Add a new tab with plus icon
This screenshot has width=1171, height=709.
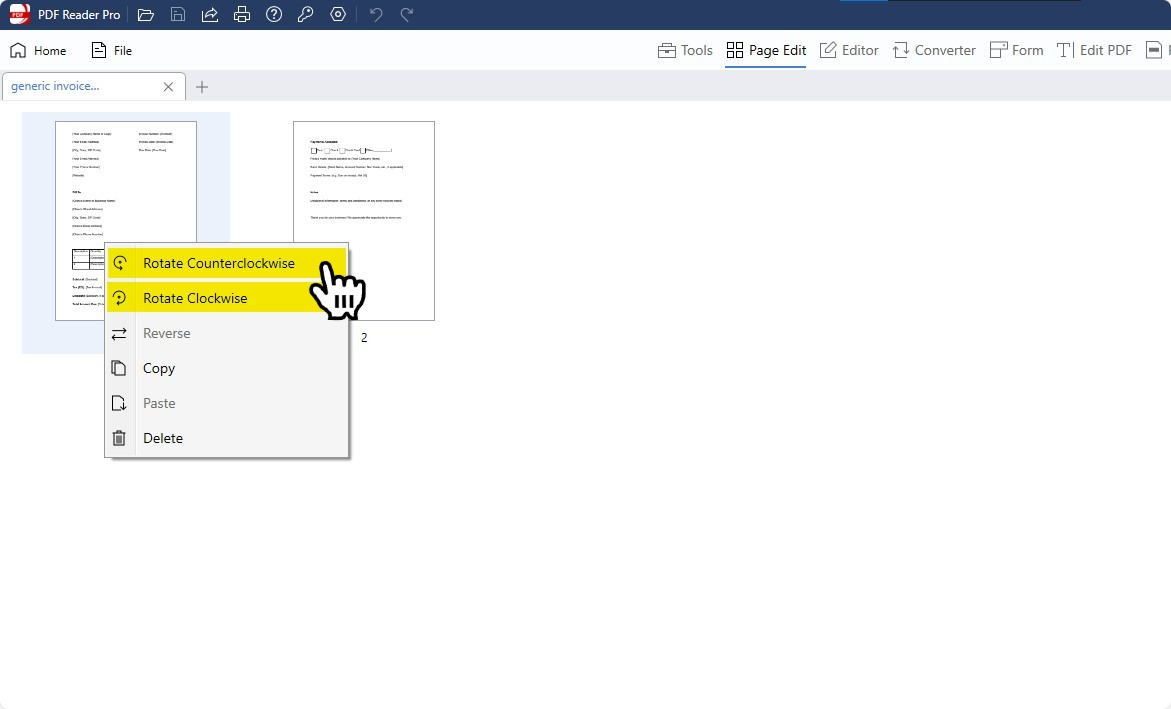click(x=202, y=87)
